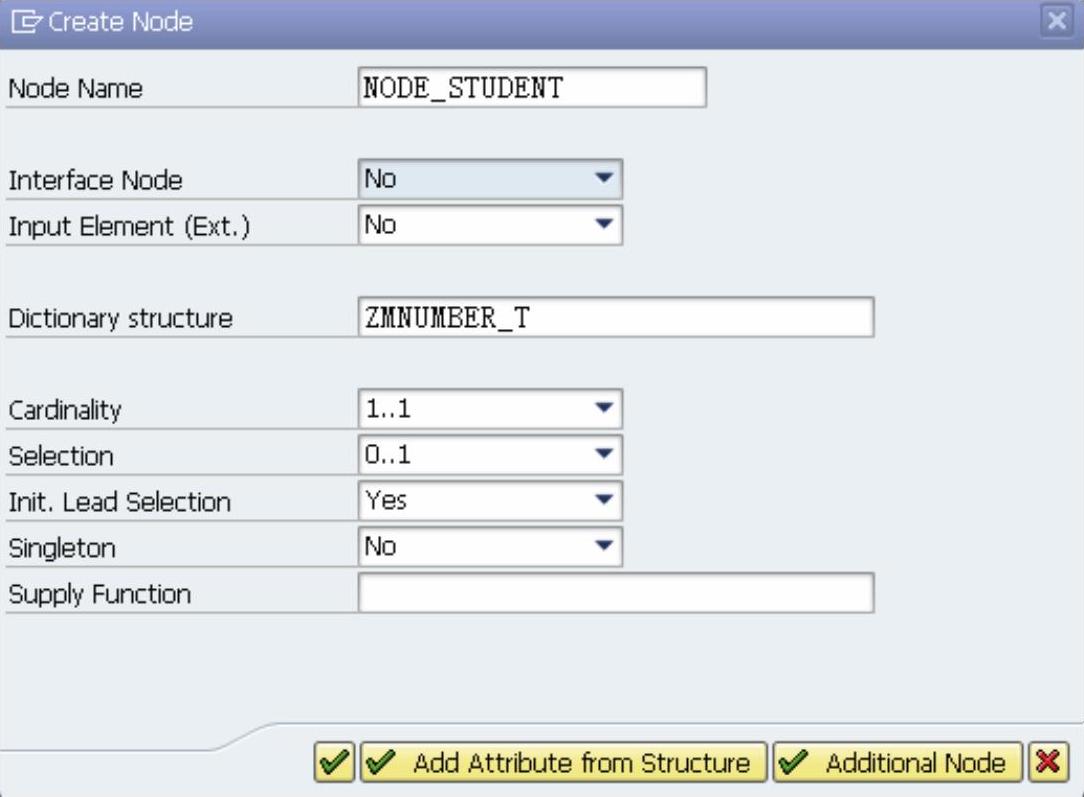Open the Singleton dropdown

(x=490, y=546)
